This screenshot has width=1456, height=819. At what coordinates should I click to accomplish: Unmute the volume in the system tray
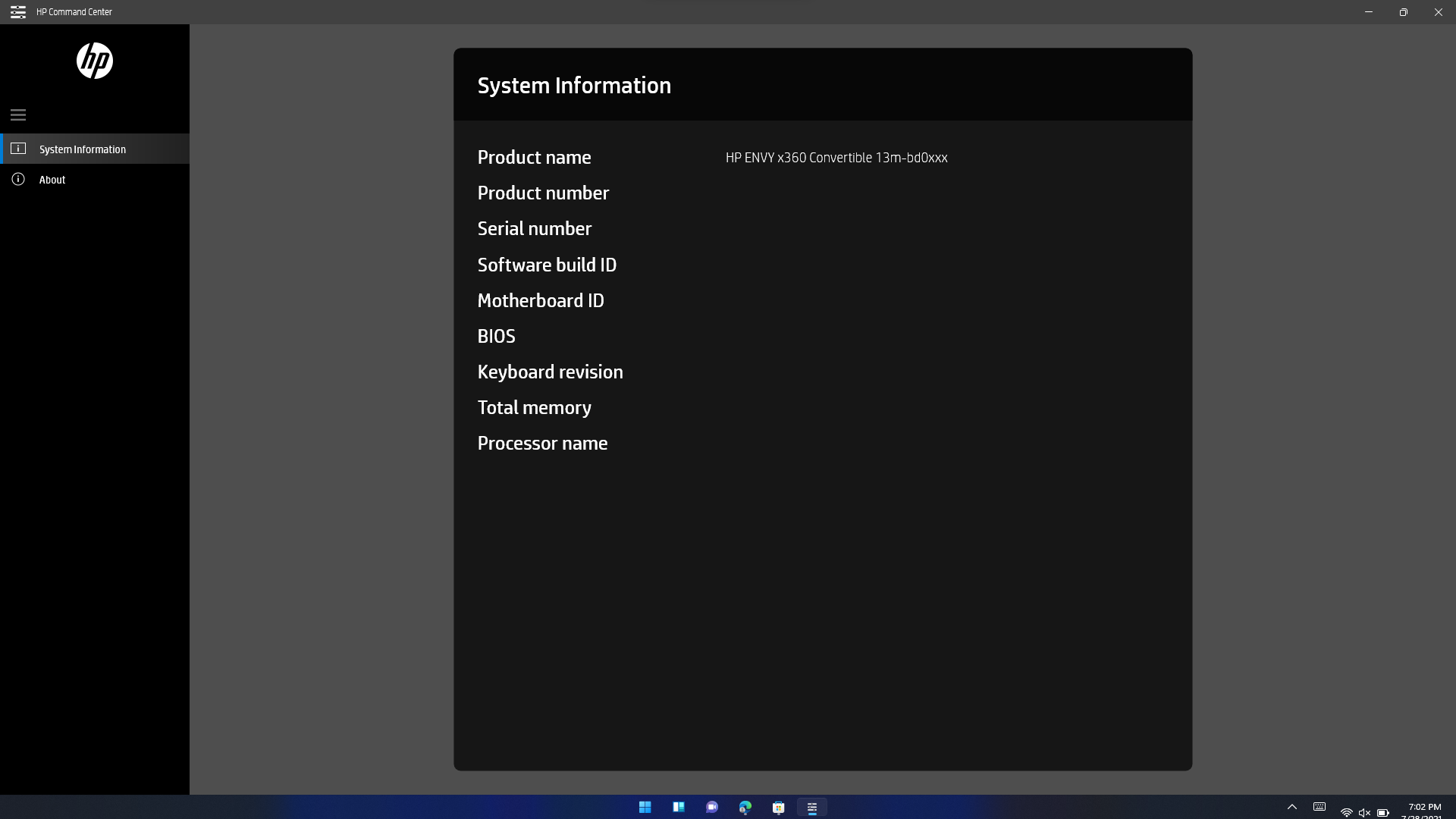[1363, 811]
